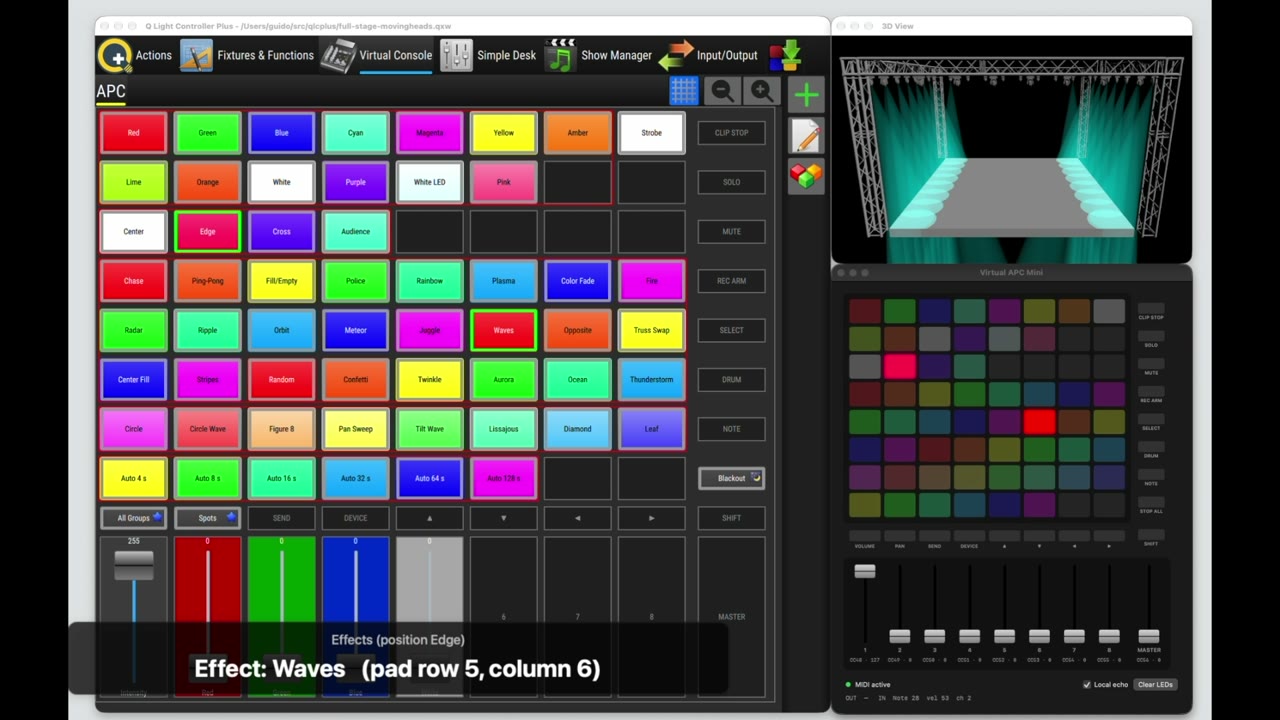
Task: Click the Clear LEDs button
Action: 1155,685
